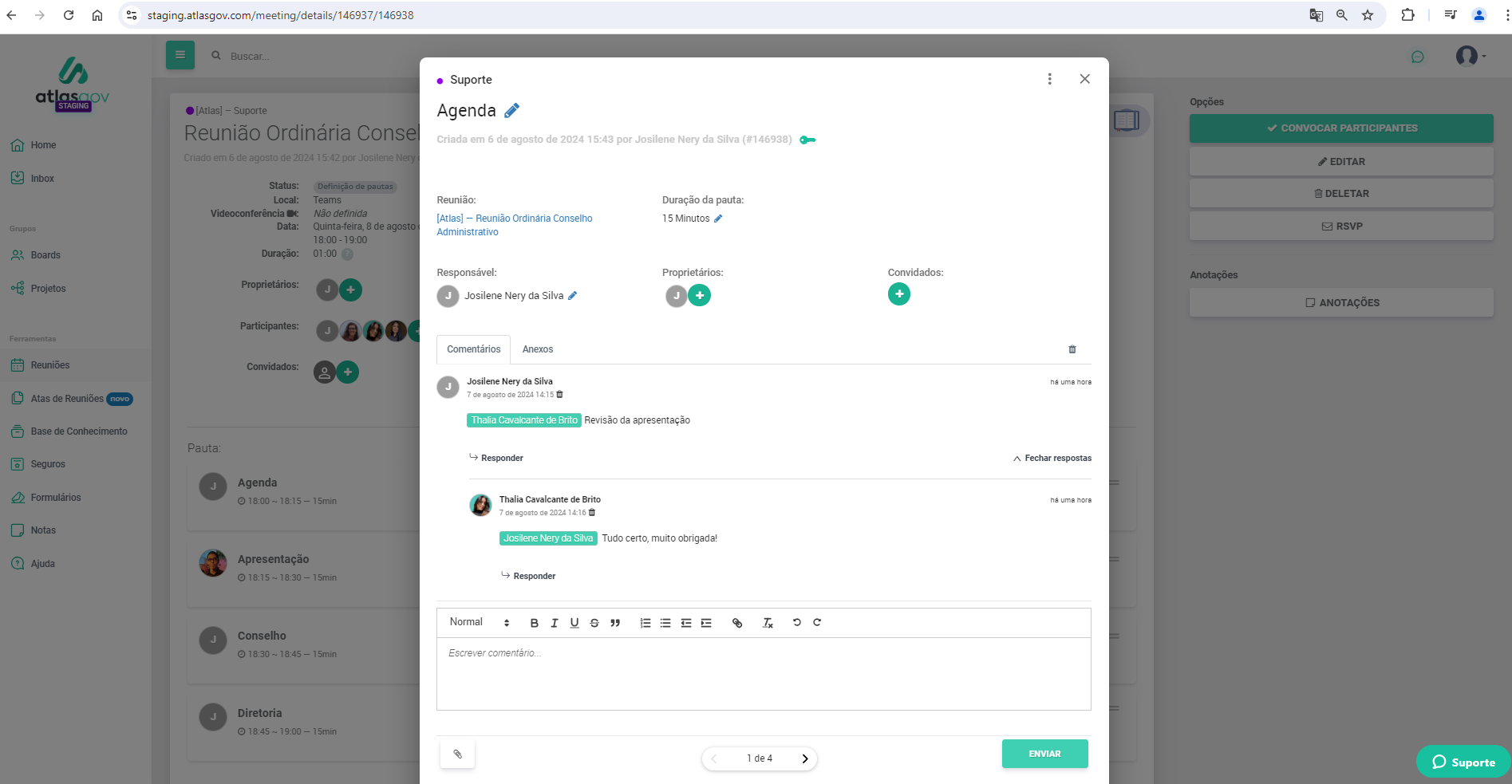Collapse replies with Fechar respostas
Screen dimensions: 1512x784
coord(1052,458)
